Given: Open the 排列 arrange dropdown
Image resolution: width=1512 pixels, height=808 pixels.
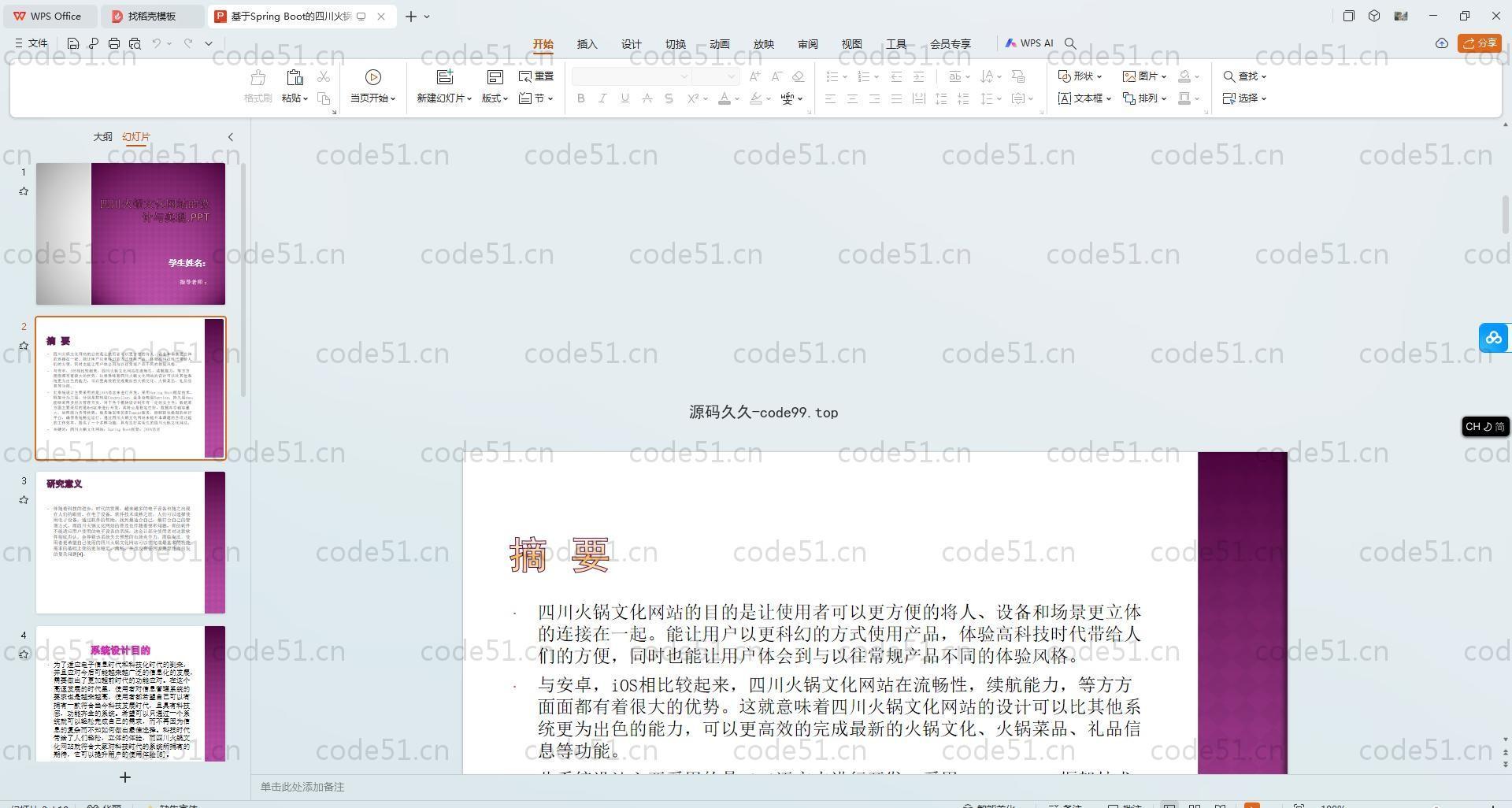Looking at the screenshot, I should (x=1145, y=98).
